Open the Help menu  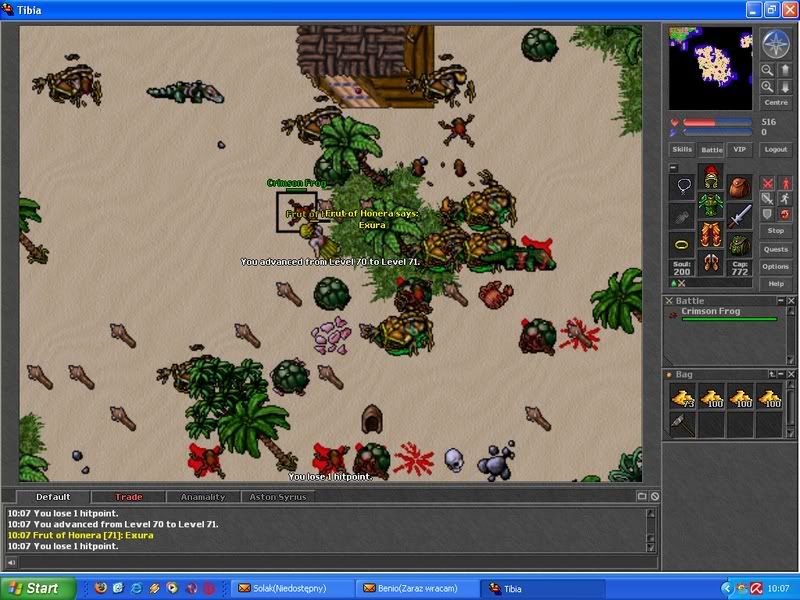click(x=776, y=284)
